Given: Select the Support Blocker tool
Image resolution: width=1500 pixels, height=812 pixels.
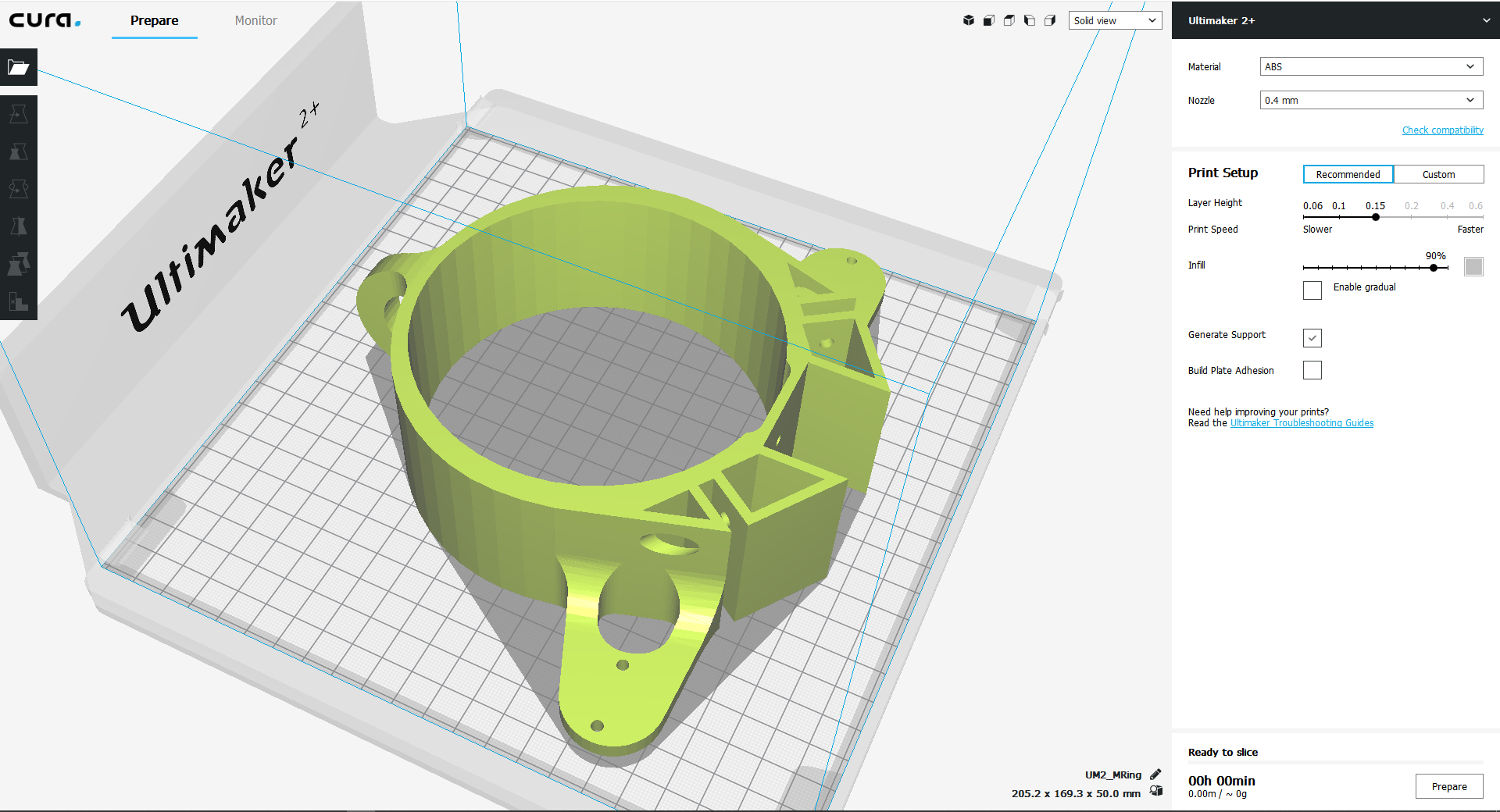Looking at the screenshot, I should click(19, 301).
